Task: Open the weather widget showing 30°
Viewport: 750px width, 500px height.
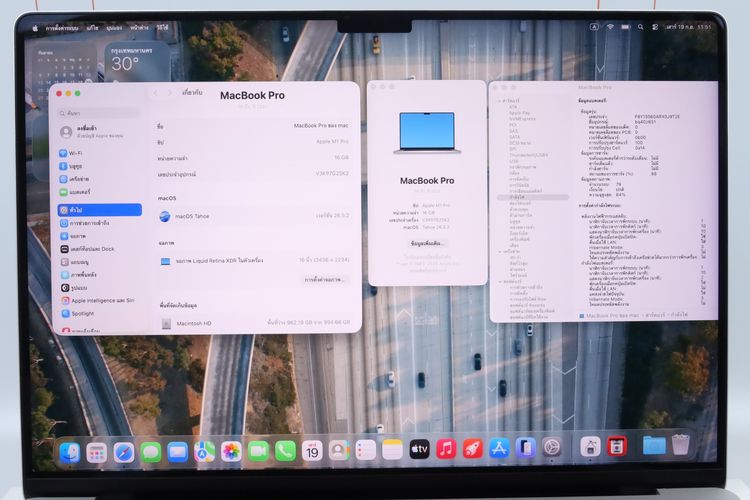Action: click(137, 61)
